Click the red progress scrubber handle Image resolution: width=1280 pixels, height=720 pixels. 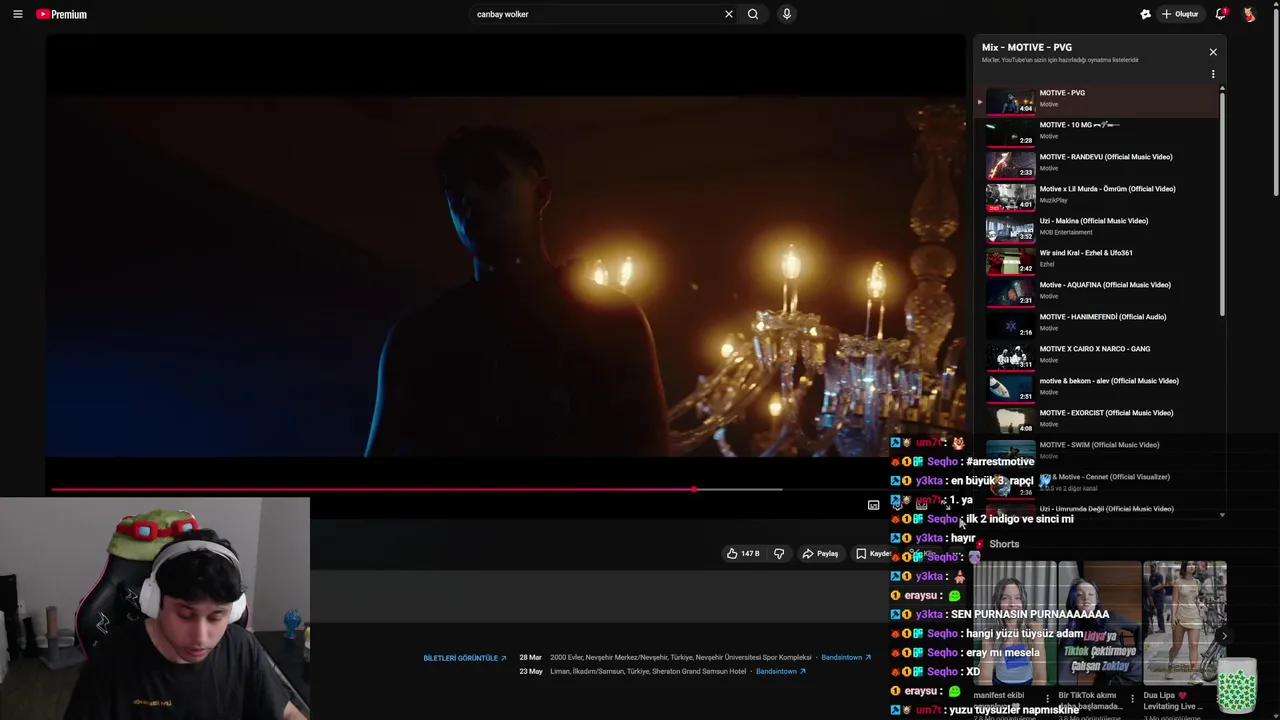694,489
